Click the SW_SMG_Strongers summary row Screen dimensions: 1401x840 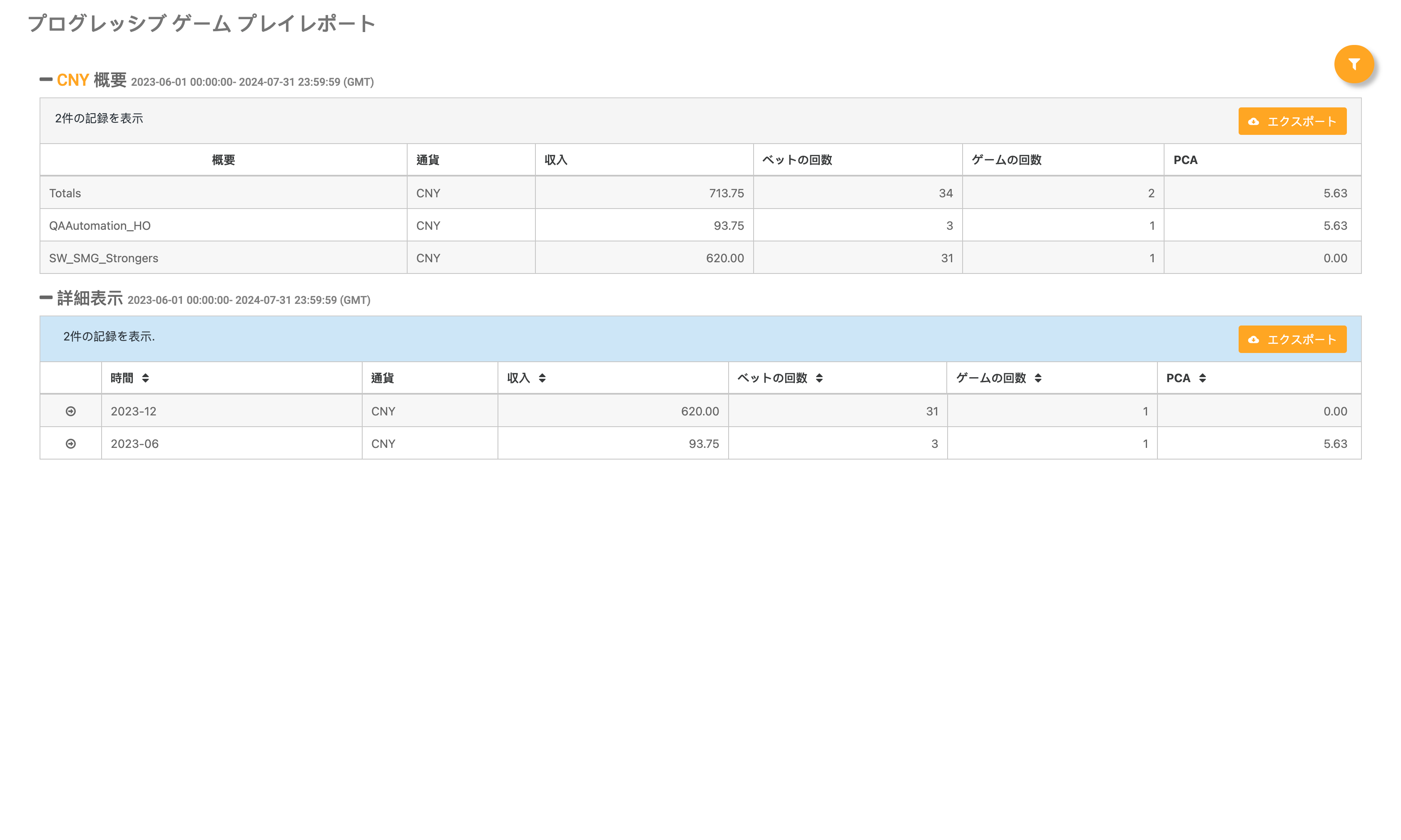tap(104, 258)
